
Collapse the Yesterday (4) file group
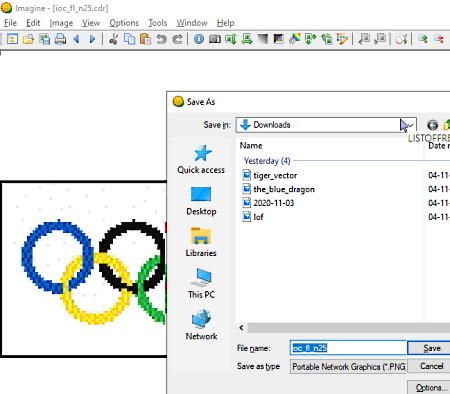(267, 161)
